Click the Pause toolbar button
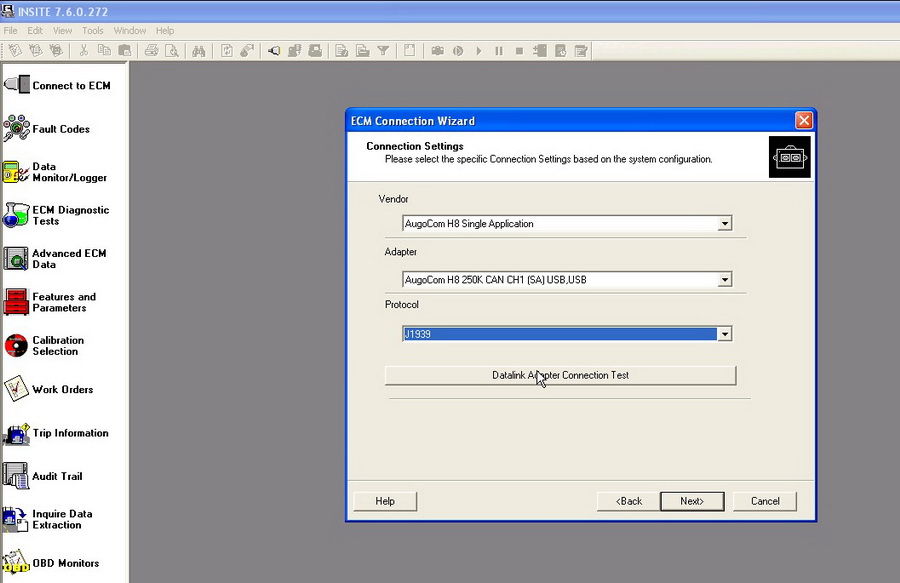Image resolution: width=900 pixels, height=583 pixels. [x=499, y=50]
